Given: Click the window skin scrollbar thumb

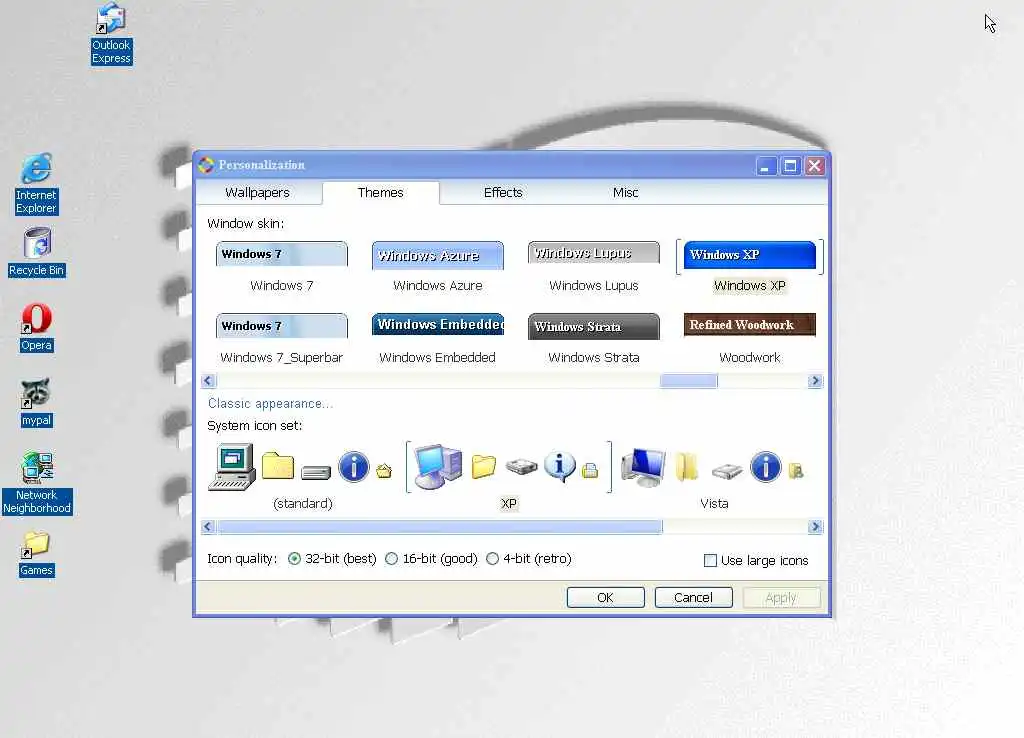Looking at the screenshot, I should pyautogui.click(x=688, y=381).
